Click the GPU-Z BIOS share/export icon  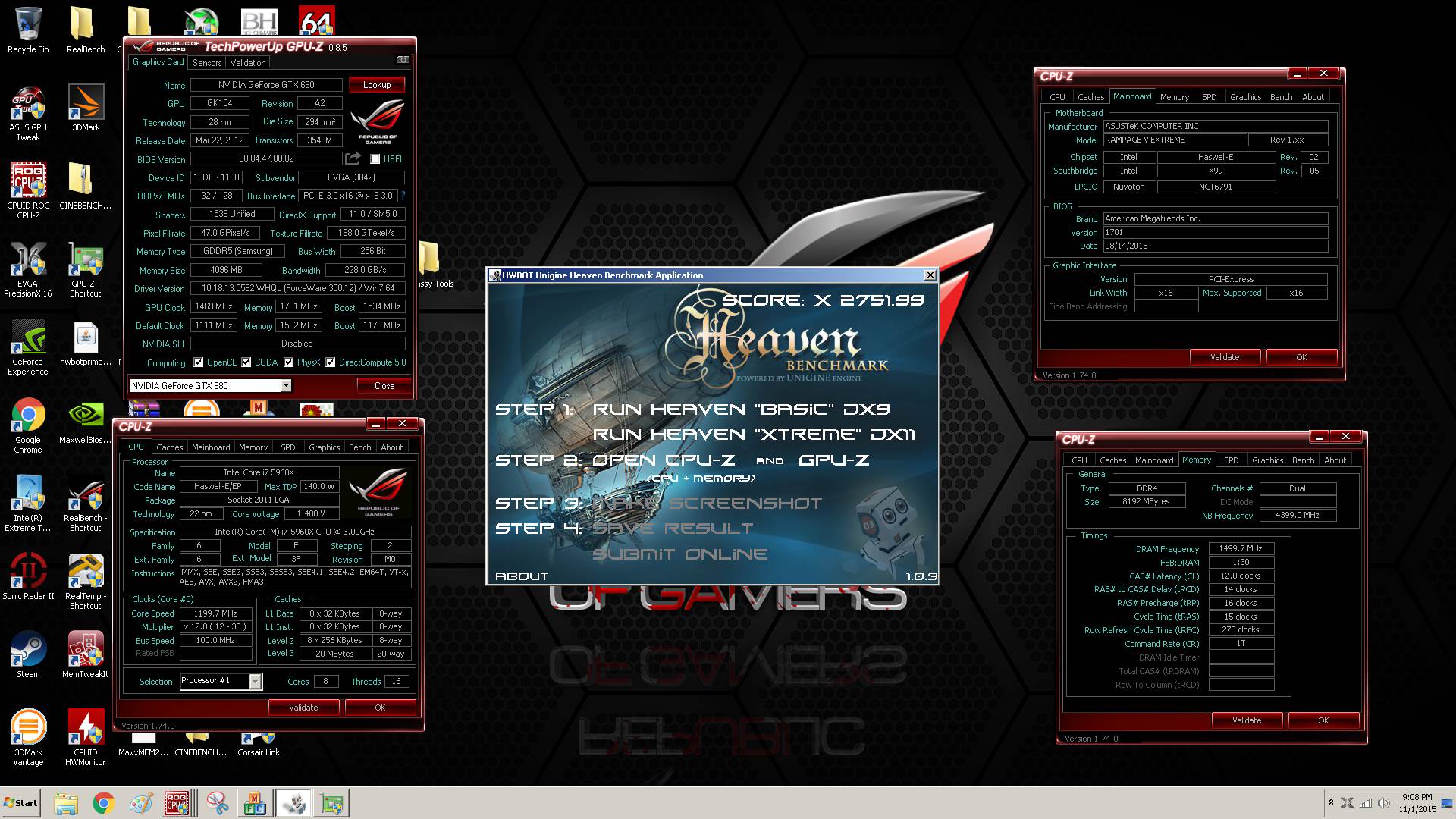coord(353,158)
